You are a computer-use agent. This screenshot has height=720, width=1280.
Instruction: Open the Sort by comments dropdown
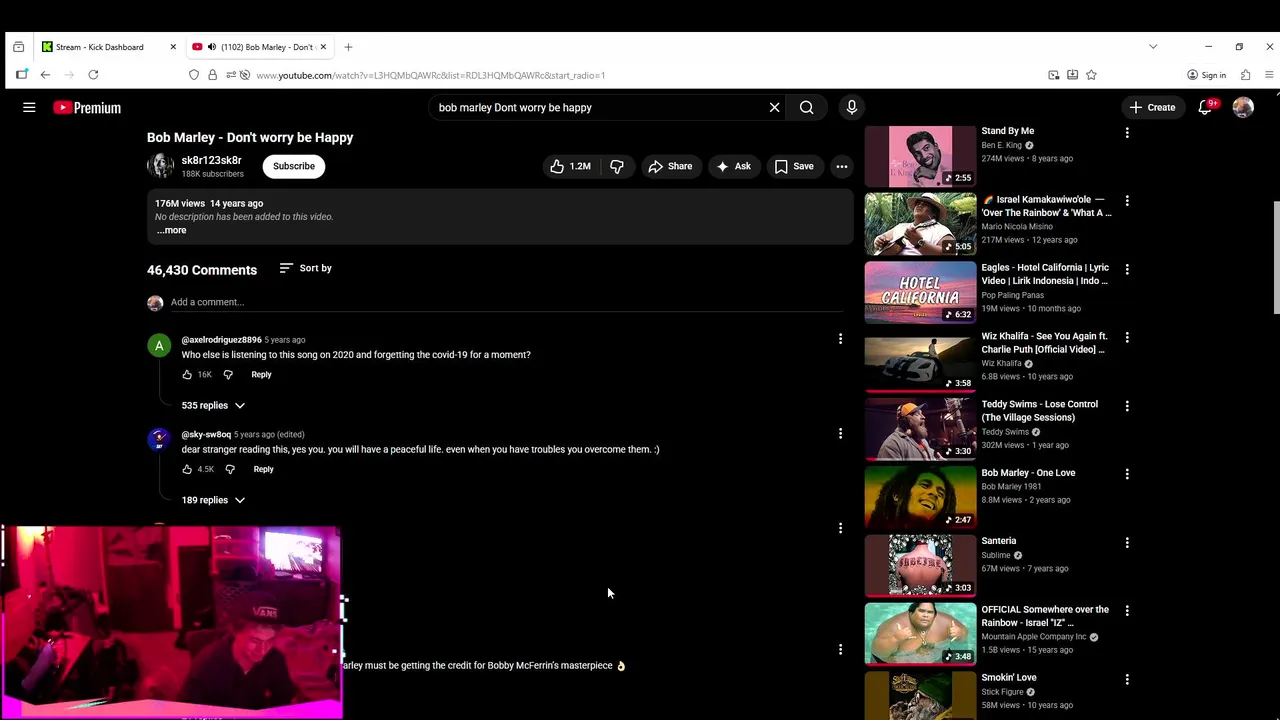coord(306,268)
